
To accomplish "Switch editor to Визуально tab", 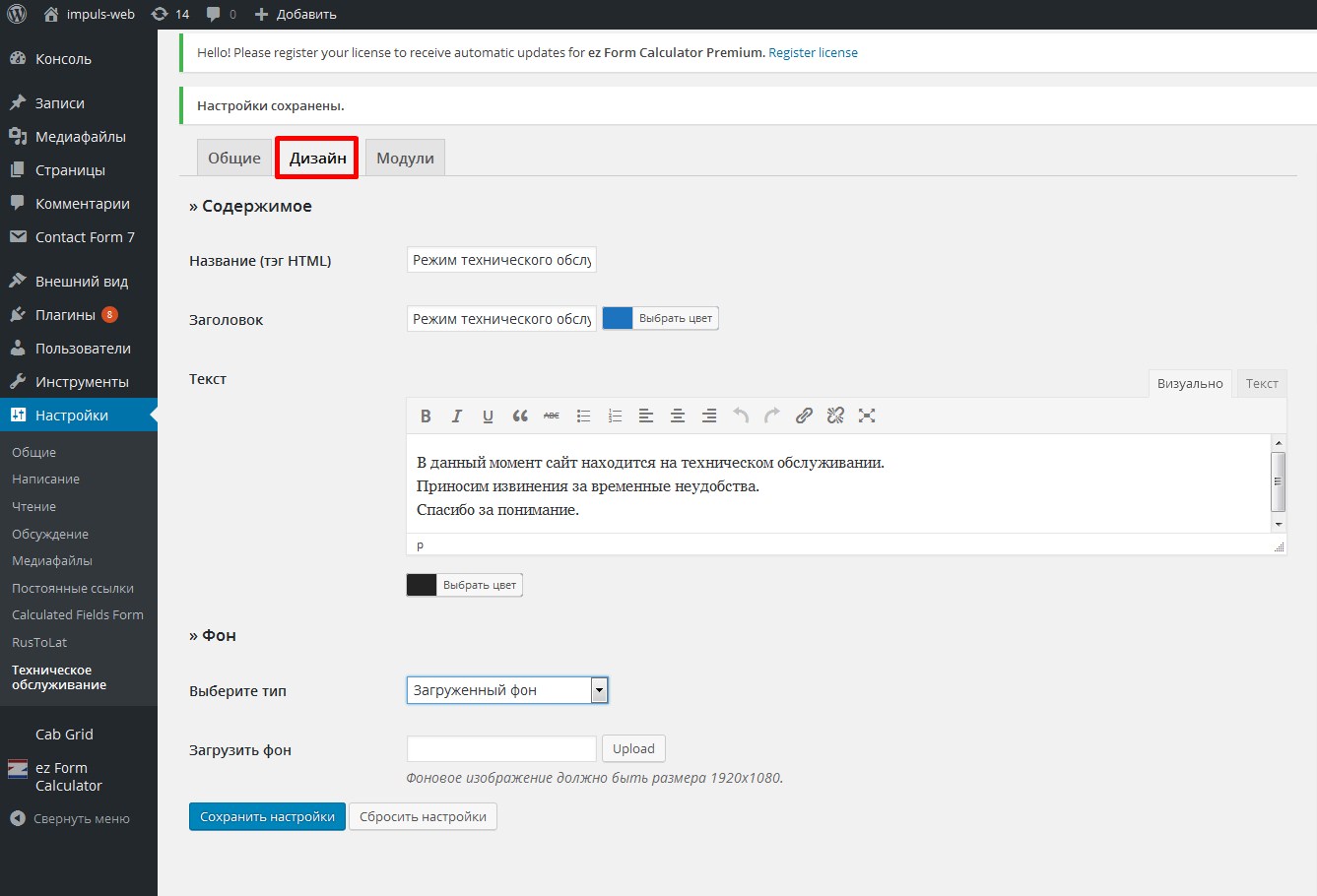I will point(1190,383).
